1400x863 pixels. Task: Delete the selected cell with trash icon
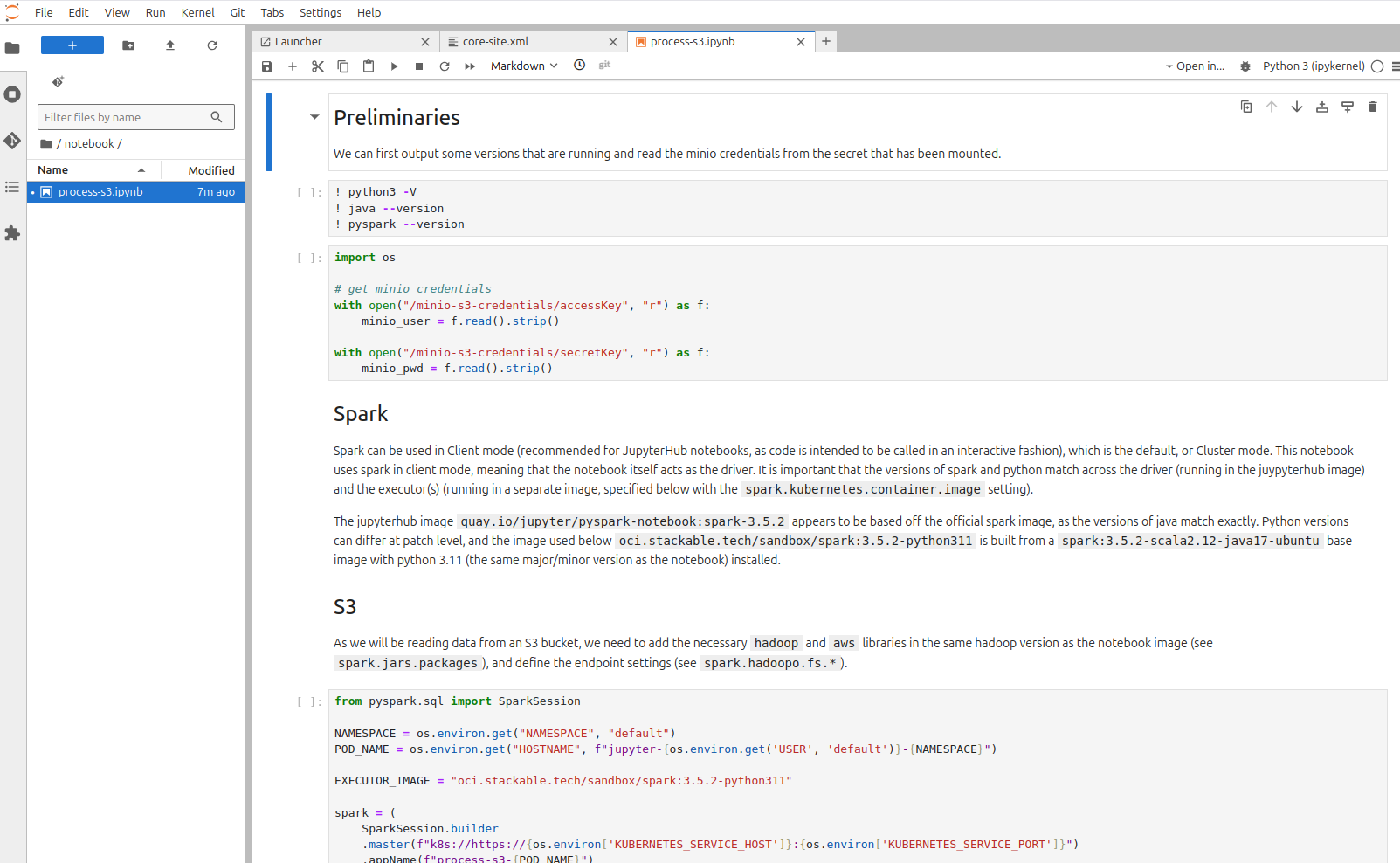pyautogui.click(x=1372, y=107)
